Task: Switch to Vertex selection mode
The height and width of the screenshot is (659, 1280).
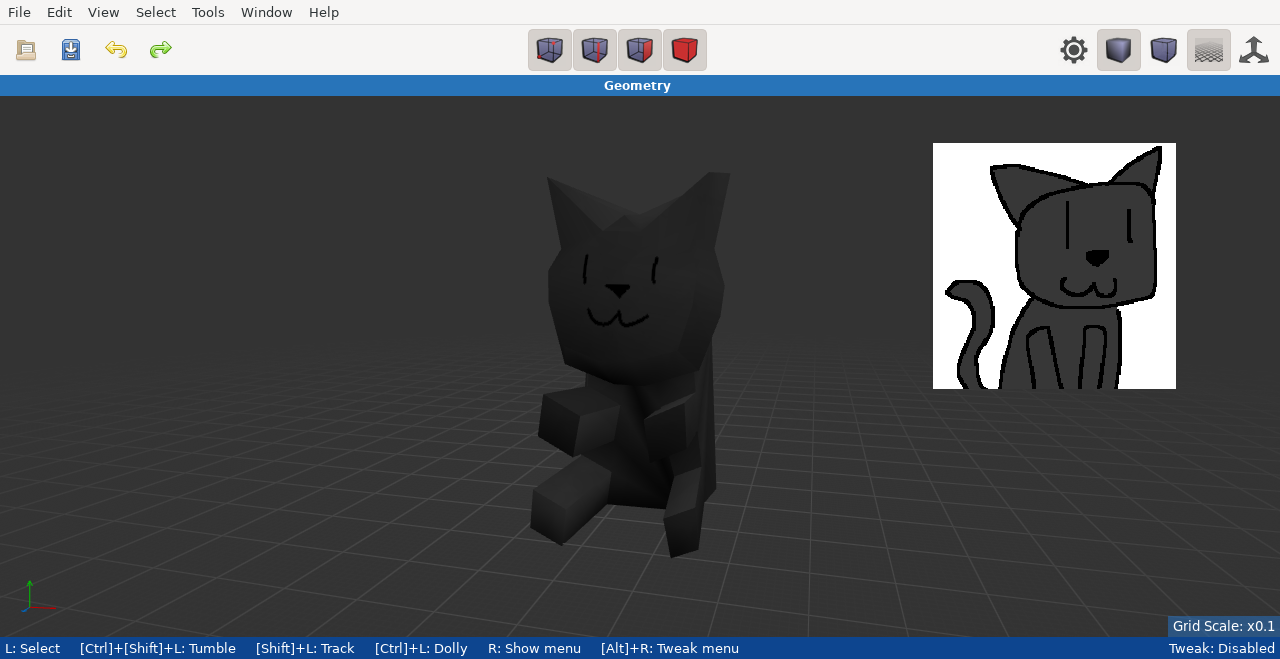Action: coord(550,50)
